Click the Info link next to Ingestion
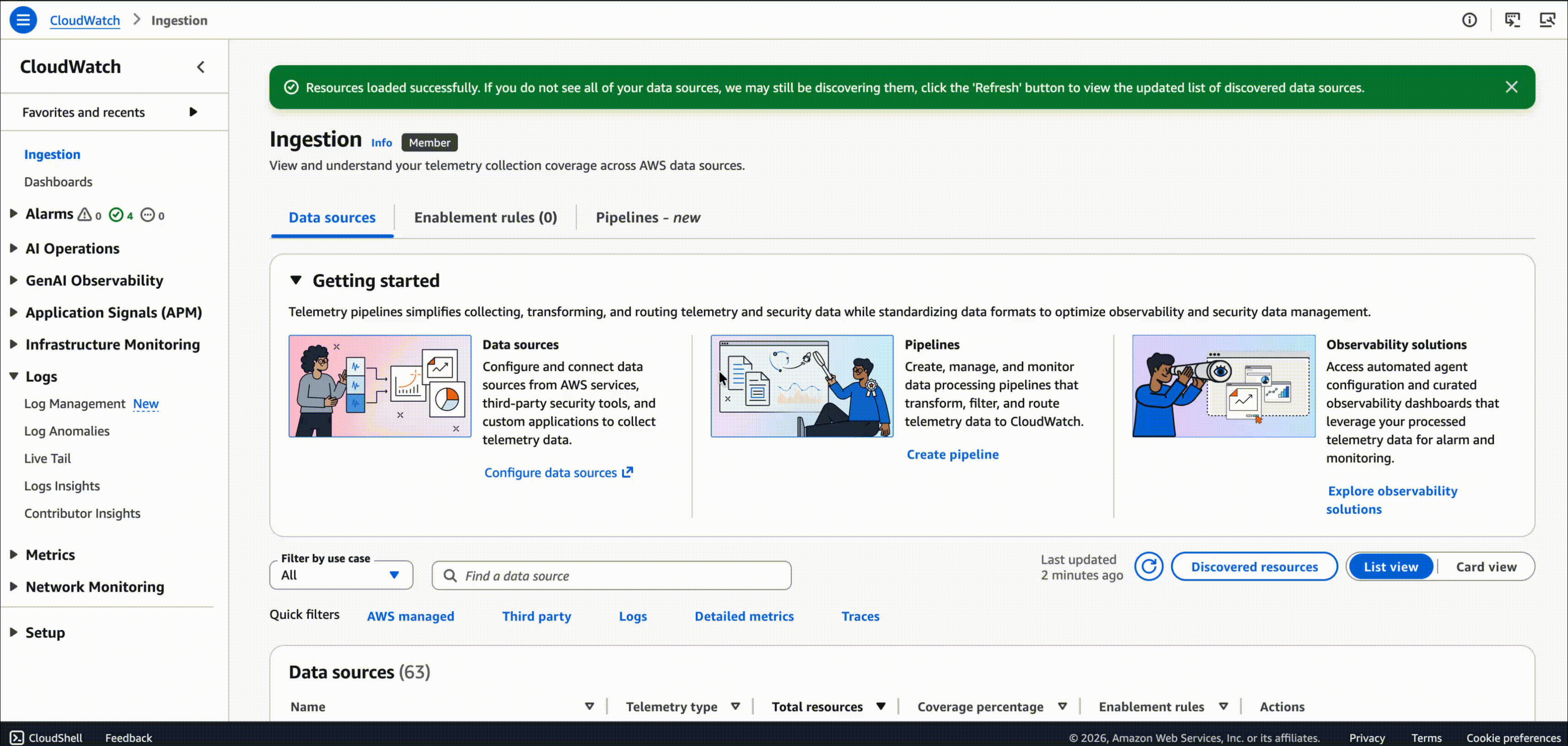This screenshot has height=746, width=1568. pyautogui.click(x=382, y=142)
